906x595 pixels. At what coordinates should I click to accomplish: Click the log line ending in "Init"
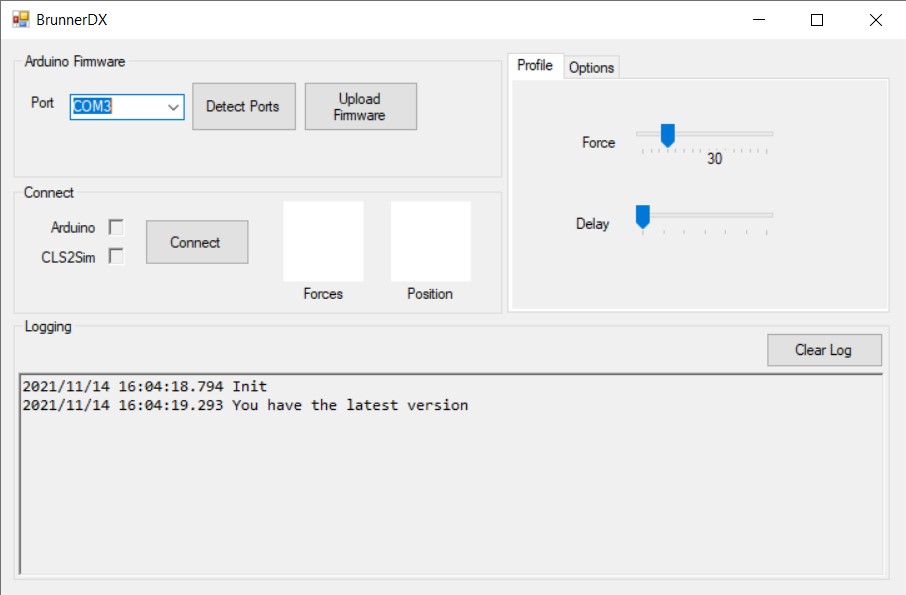tap(144, 386)
